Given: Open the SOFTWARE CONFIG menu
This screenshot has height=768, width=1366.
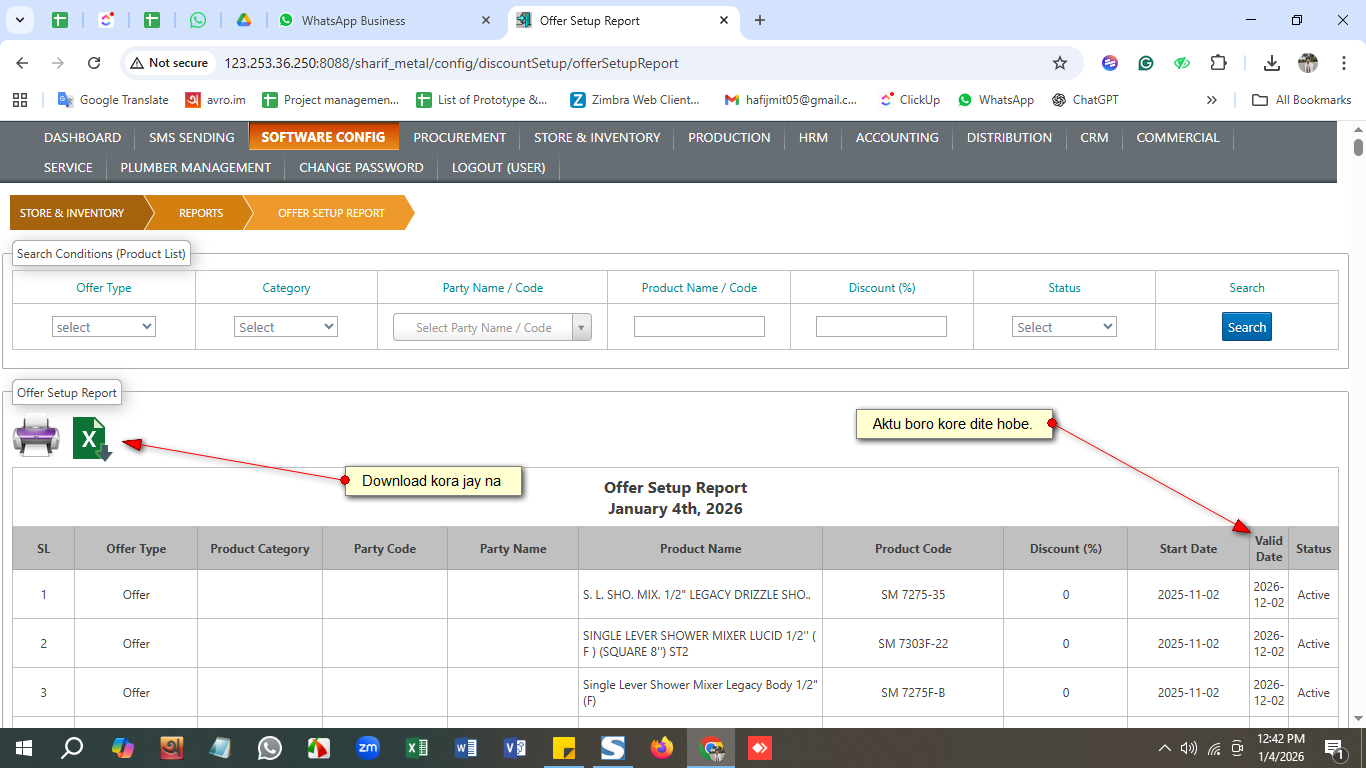Looking at the screenshot, I should pyautogui.click(x=323, y=137).
